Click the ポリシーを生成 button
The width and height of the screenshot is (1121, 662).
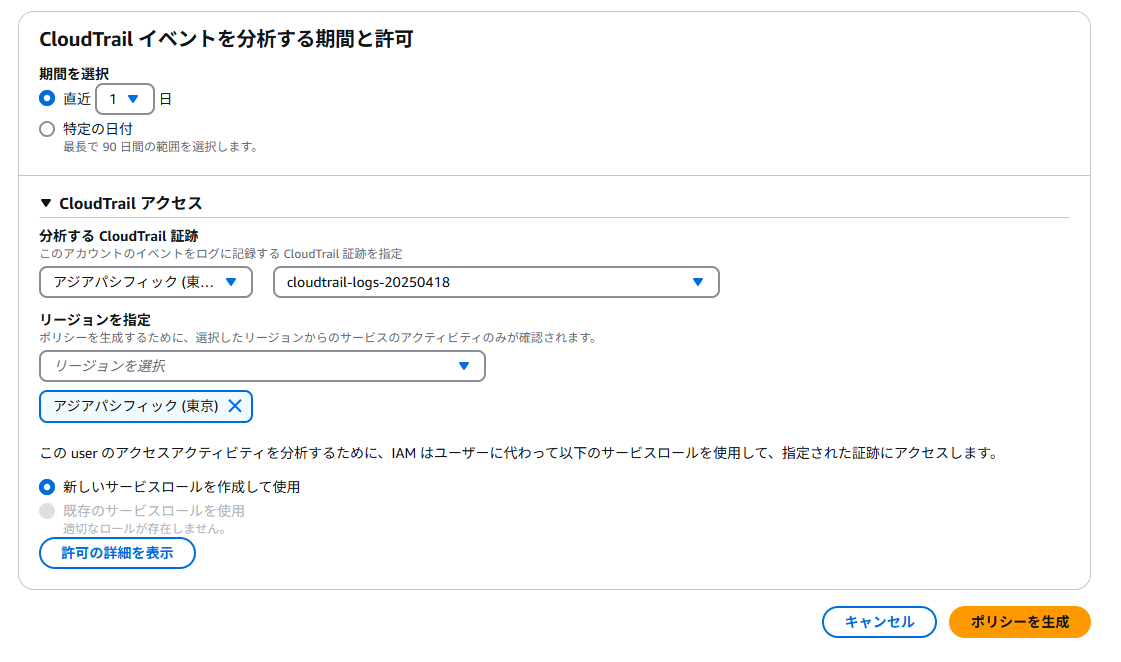tap(1020, 621)
